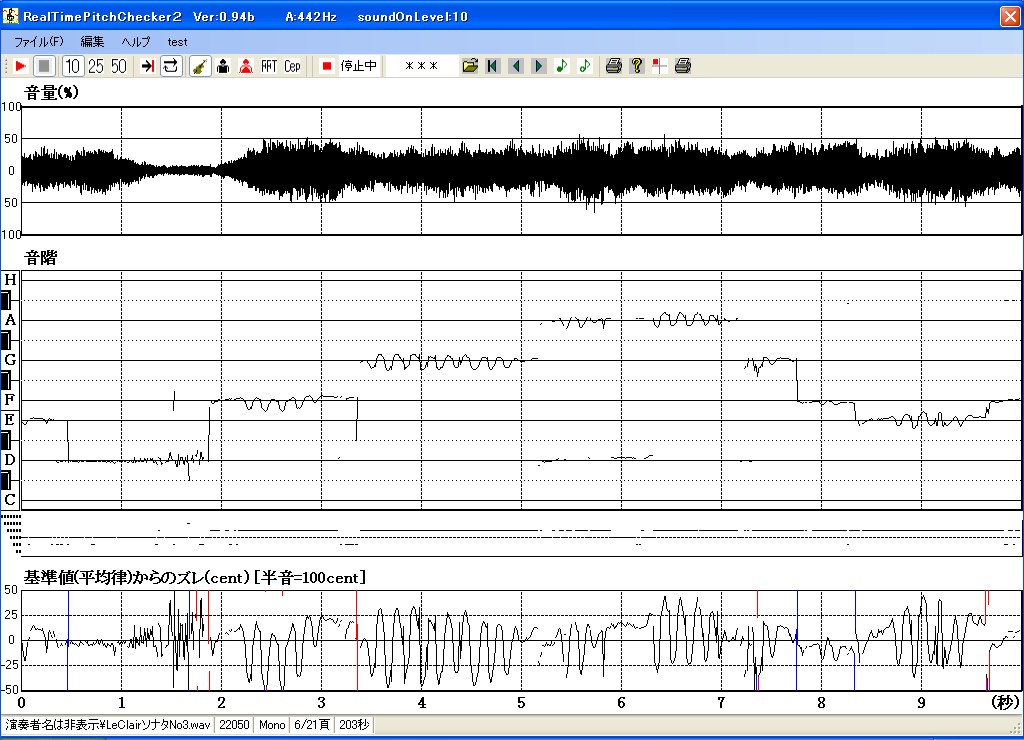Image resolution: width=1024 pixels, height=740 pixels.
Task: Click the arrow-to-red-bar toolbar icon
Action: (148, 66)
